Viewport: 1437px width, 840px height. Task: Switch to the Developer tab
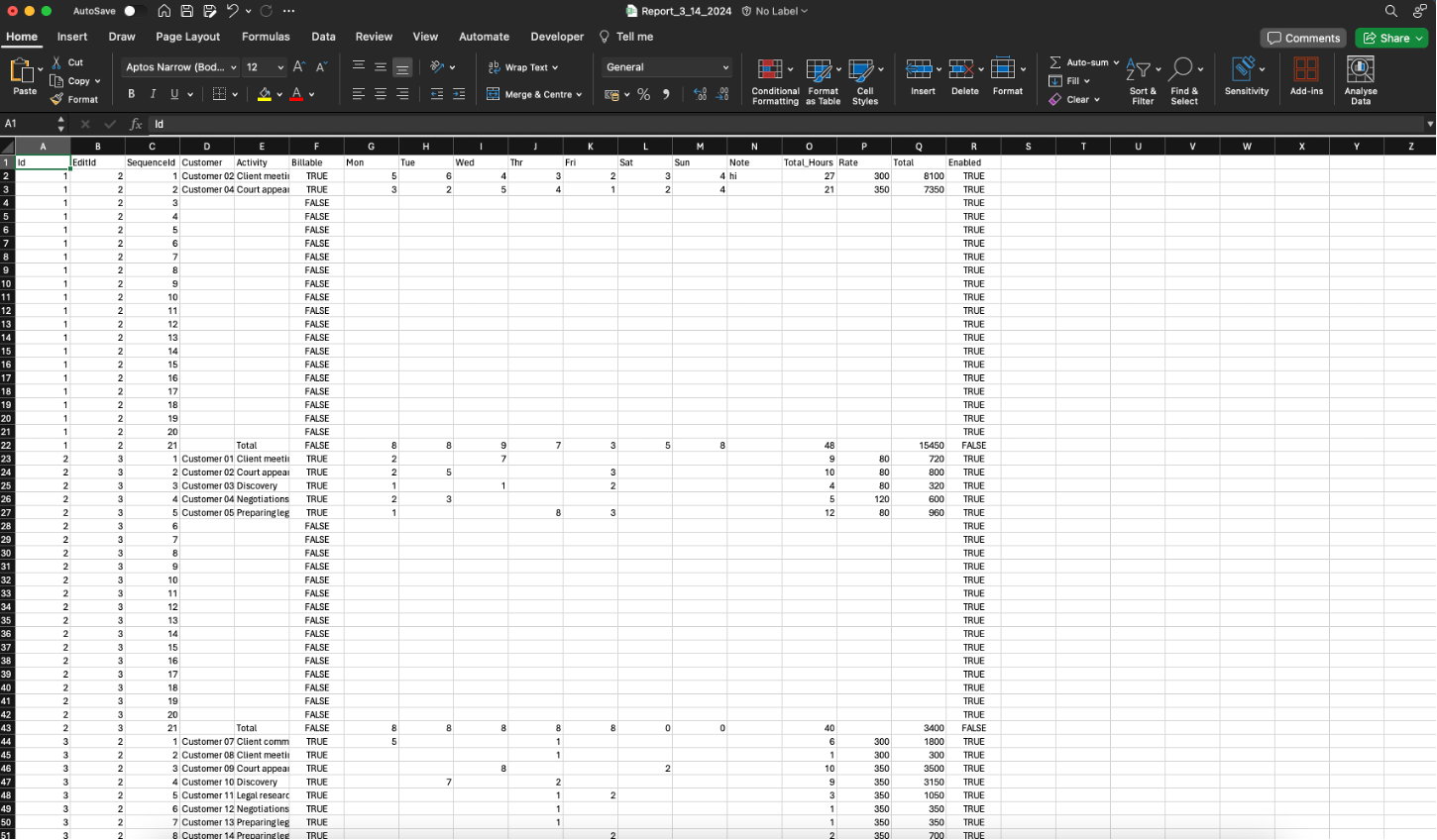click(x=557, y=37)
